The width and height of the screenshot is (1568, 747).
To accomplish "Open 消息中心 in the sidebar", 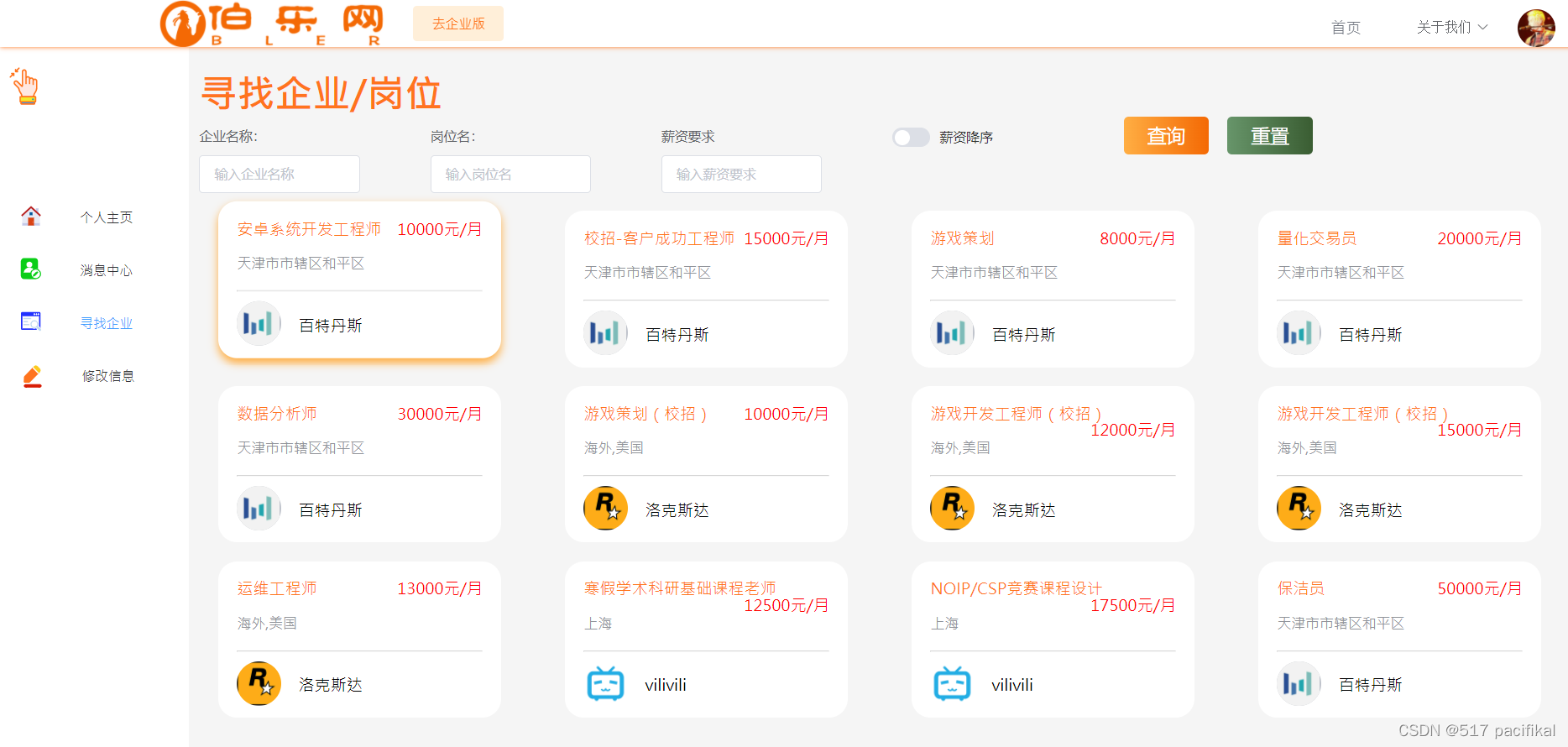I will pos(107,270).
